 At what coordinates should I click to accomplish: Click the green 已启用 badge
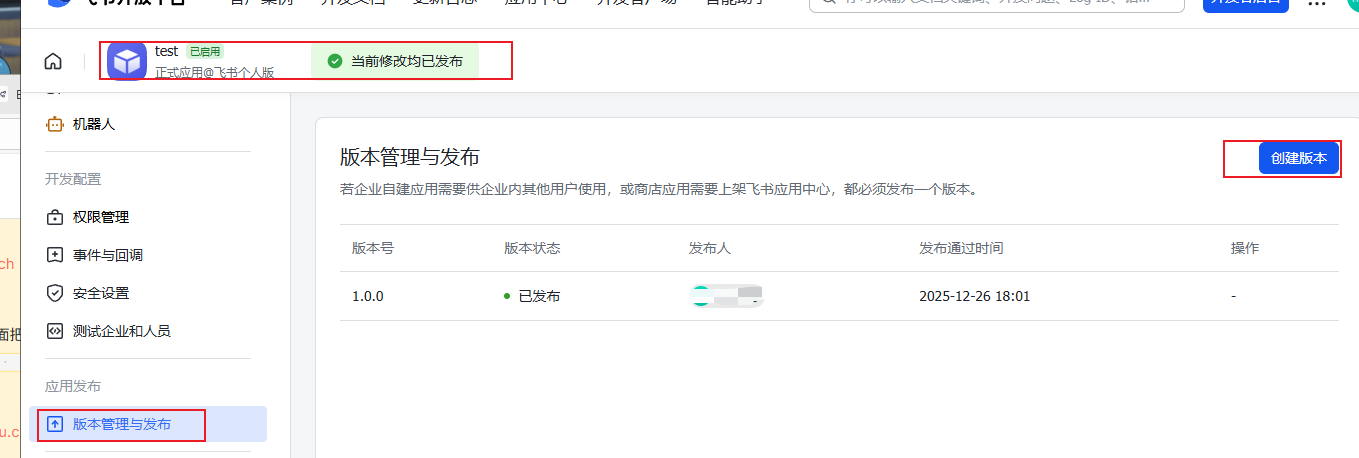pyautogui.click(x=204, y=51)
